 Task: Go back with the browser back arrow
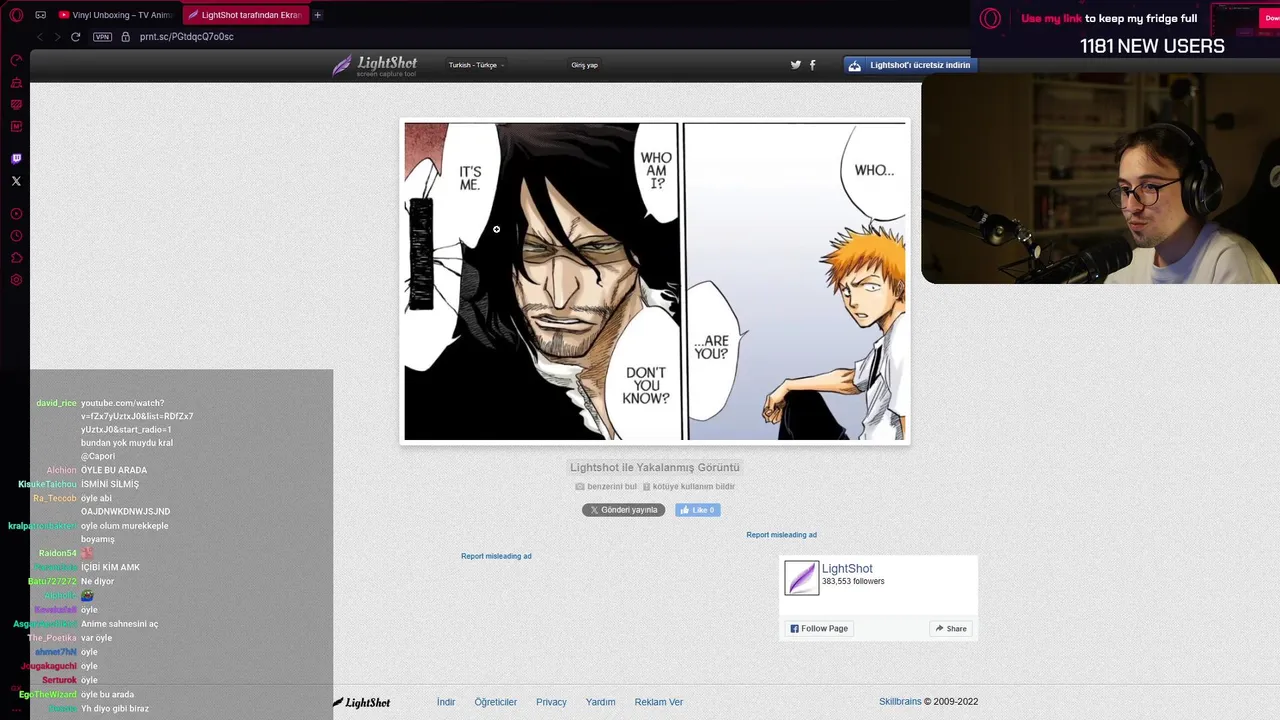click(40, 37)
